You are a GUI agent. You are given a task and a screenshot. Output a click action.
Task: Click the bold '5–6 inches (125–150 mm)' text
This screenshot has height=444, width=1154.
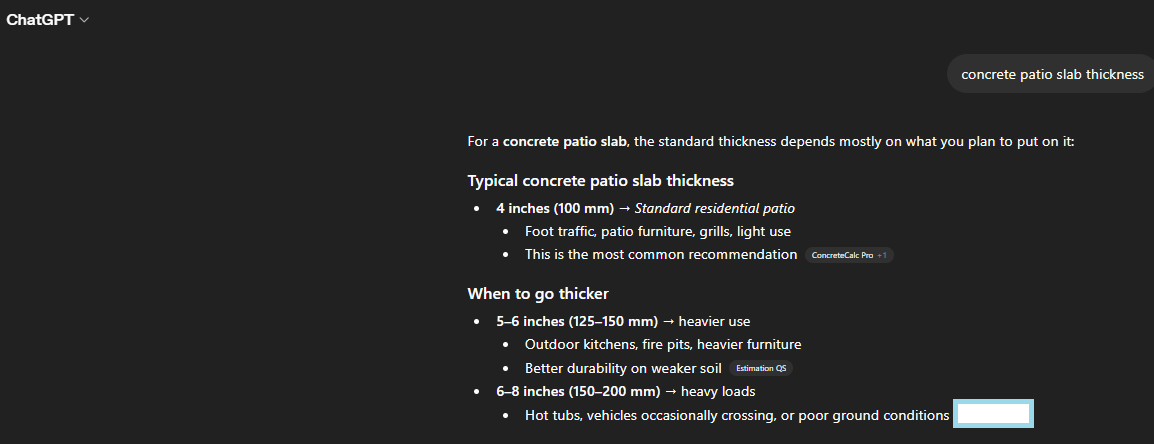[x=577, y=321]
